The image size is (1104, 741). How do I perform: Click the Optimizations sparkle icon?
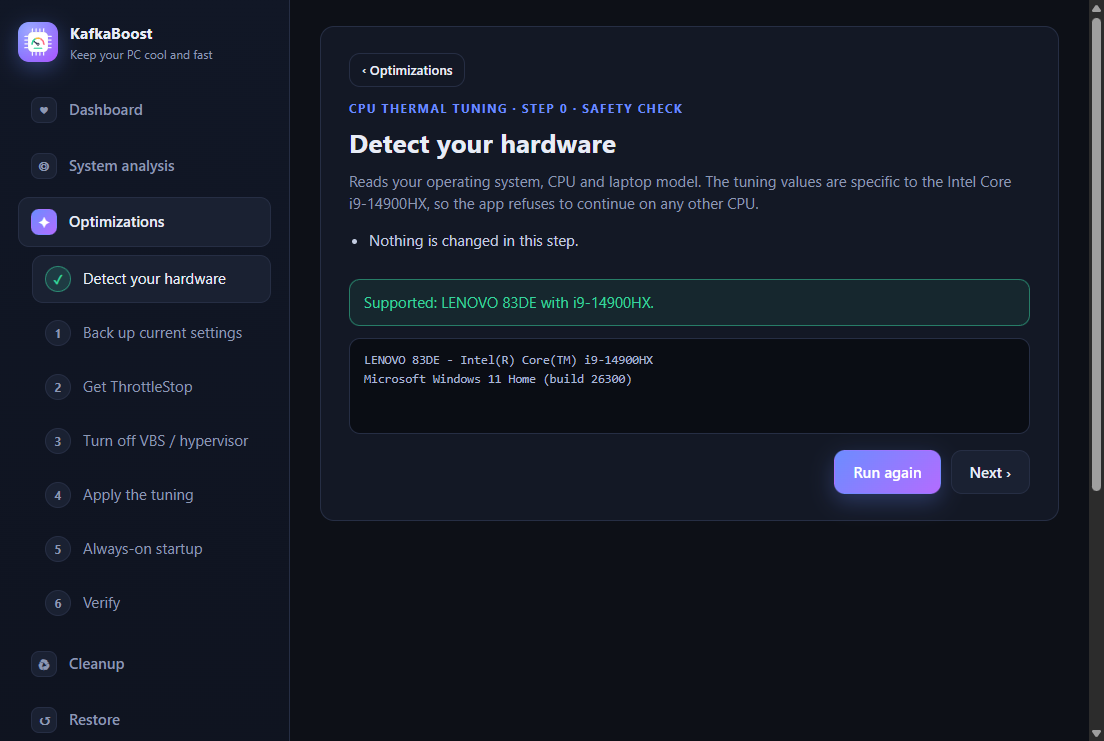point(44,222)
